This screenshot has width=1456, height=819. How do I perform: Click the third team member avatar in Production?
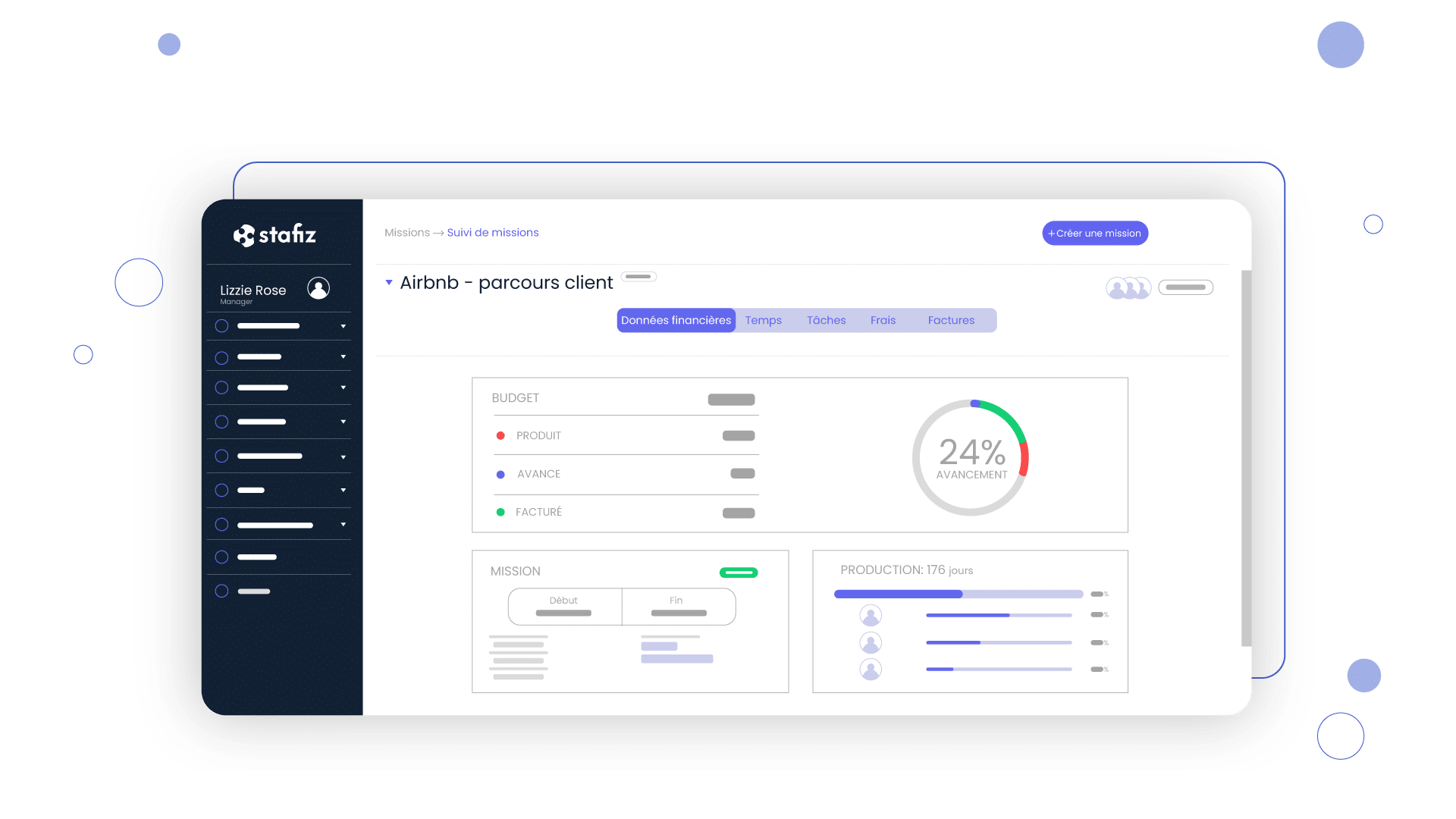(871, 670)
